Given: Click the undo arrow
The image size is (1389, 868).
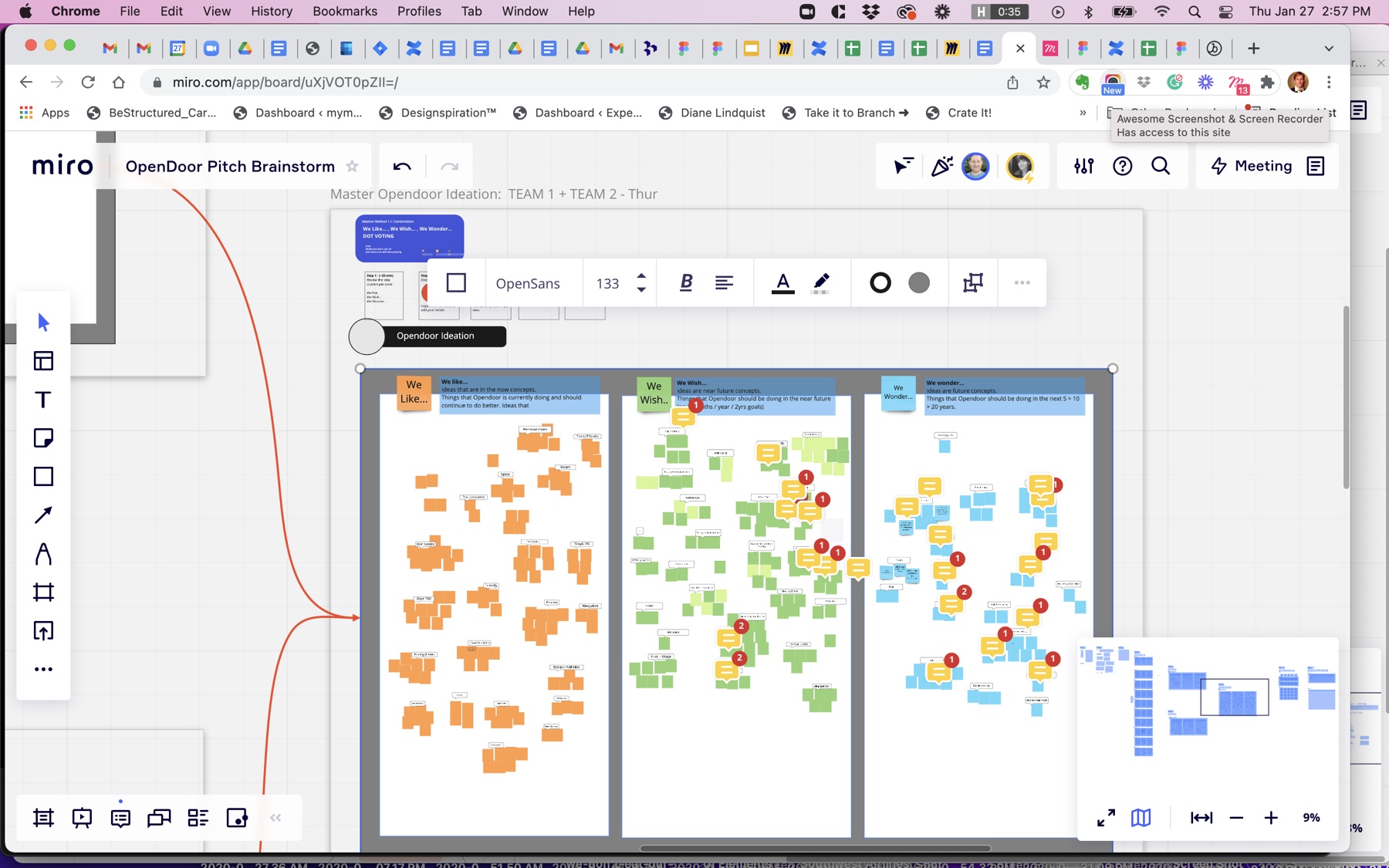Looking at the screenshot, I should 402,167.
